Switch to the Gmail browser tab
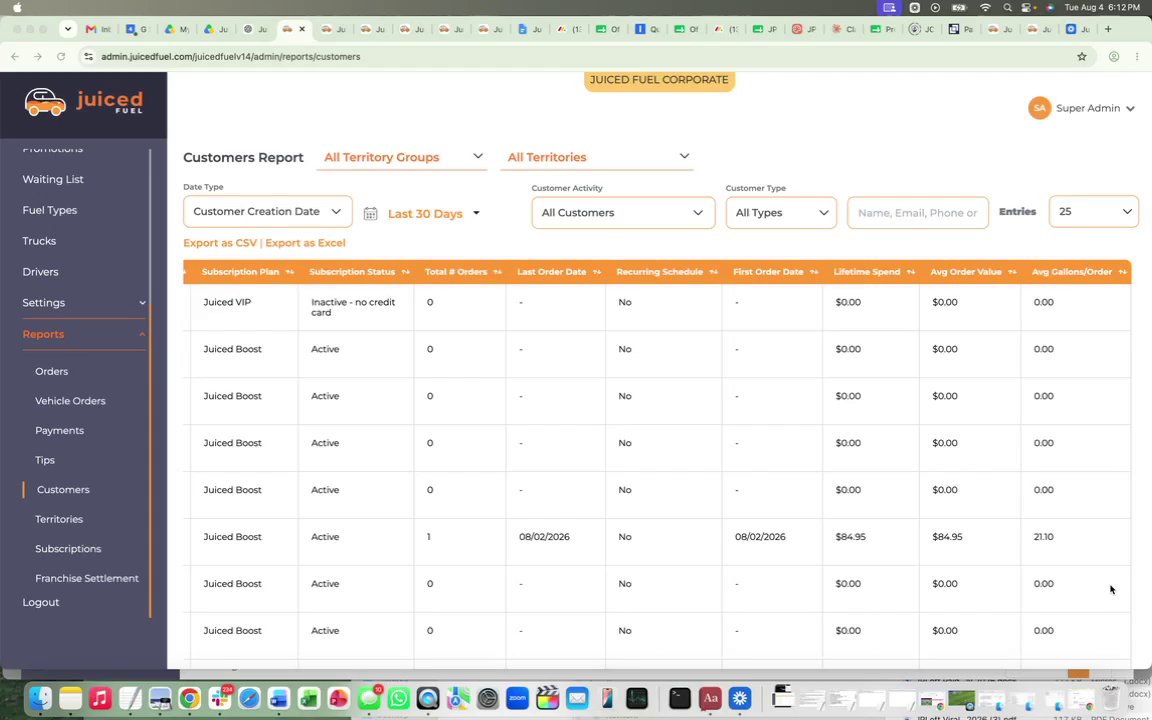Screen dimensions: 1152x720 (98, 29)
